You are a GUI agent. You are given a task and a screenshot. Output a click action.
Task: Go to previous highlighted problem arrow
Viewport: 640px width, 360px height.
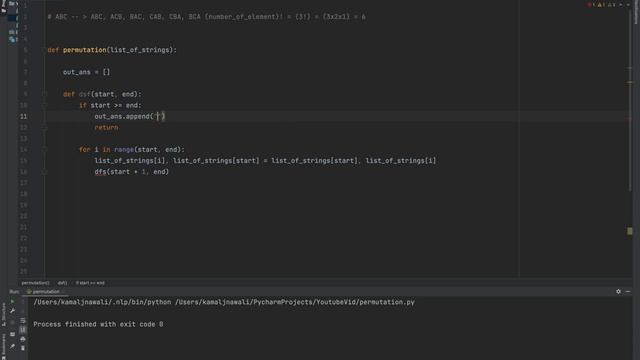pyautogui.click(x=621, y=5)
